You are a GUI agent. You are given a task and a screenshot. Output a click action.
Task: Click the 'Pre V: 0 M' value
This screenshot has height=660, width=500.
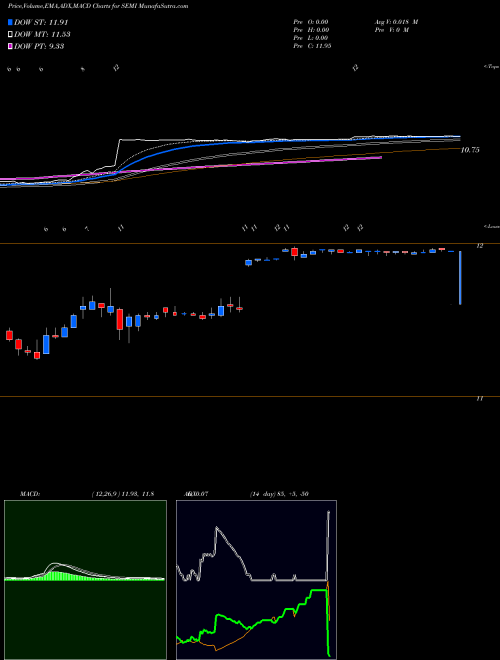391,30
